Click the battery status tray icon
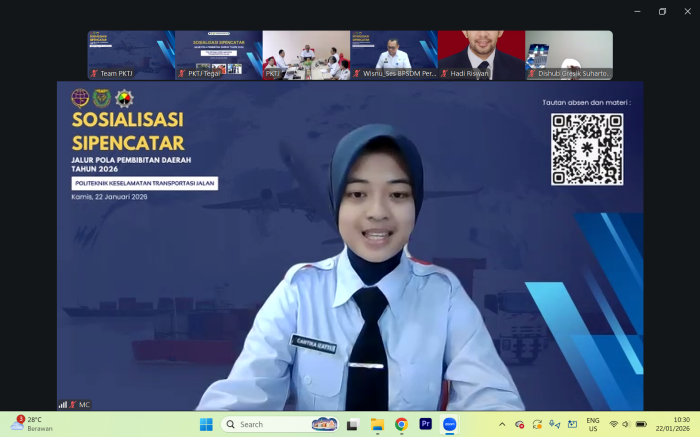The height and width of the screenshot is (437, 700). tap(641, 424)
